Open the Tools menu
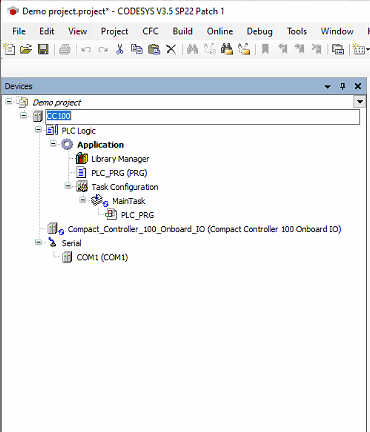The width and height of the screenshot is (370, 432). (297, 31)
